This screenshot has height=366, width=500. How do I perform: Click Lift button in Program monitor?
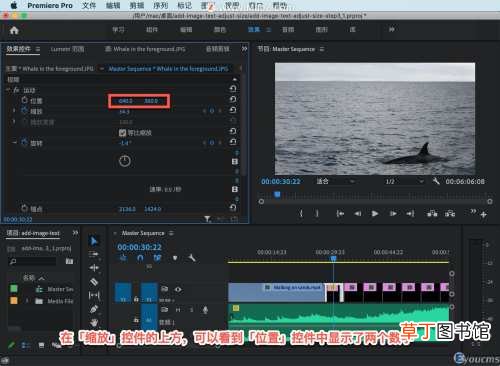(x=432, y=213)
